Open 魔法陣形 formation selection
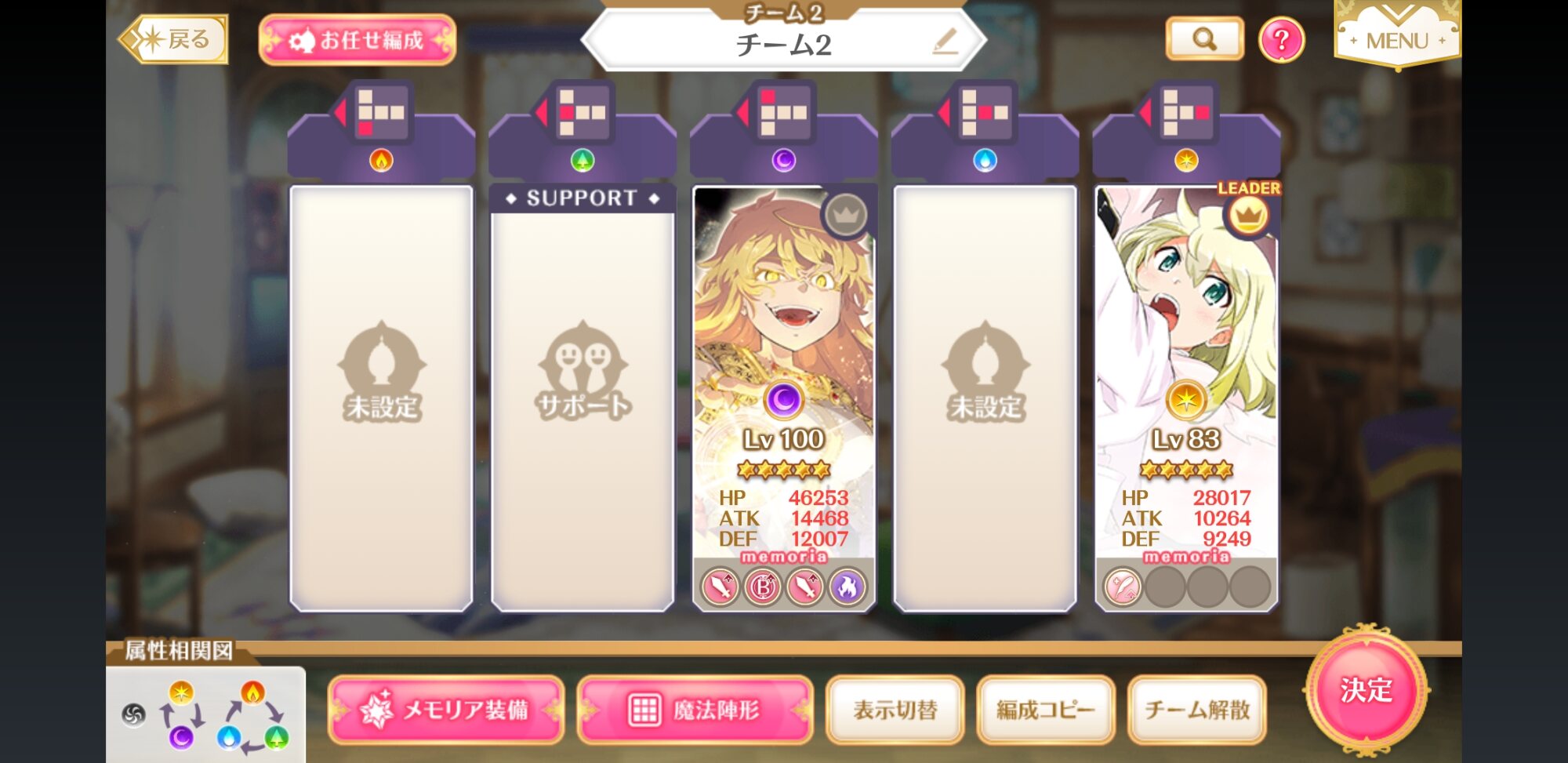 click(695, 710)
